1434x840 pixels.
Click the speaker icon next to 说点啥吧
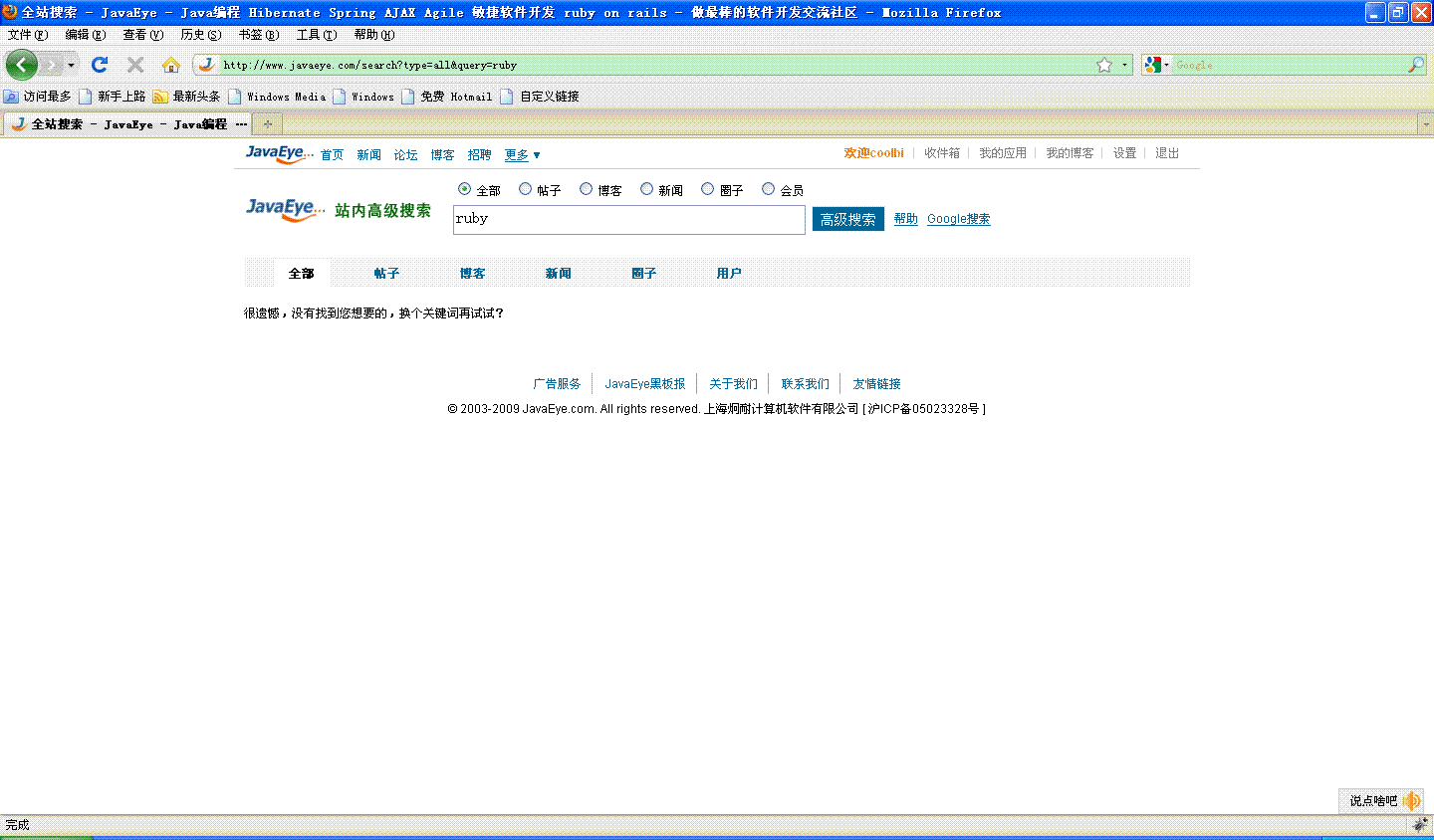pos(1411,801)
